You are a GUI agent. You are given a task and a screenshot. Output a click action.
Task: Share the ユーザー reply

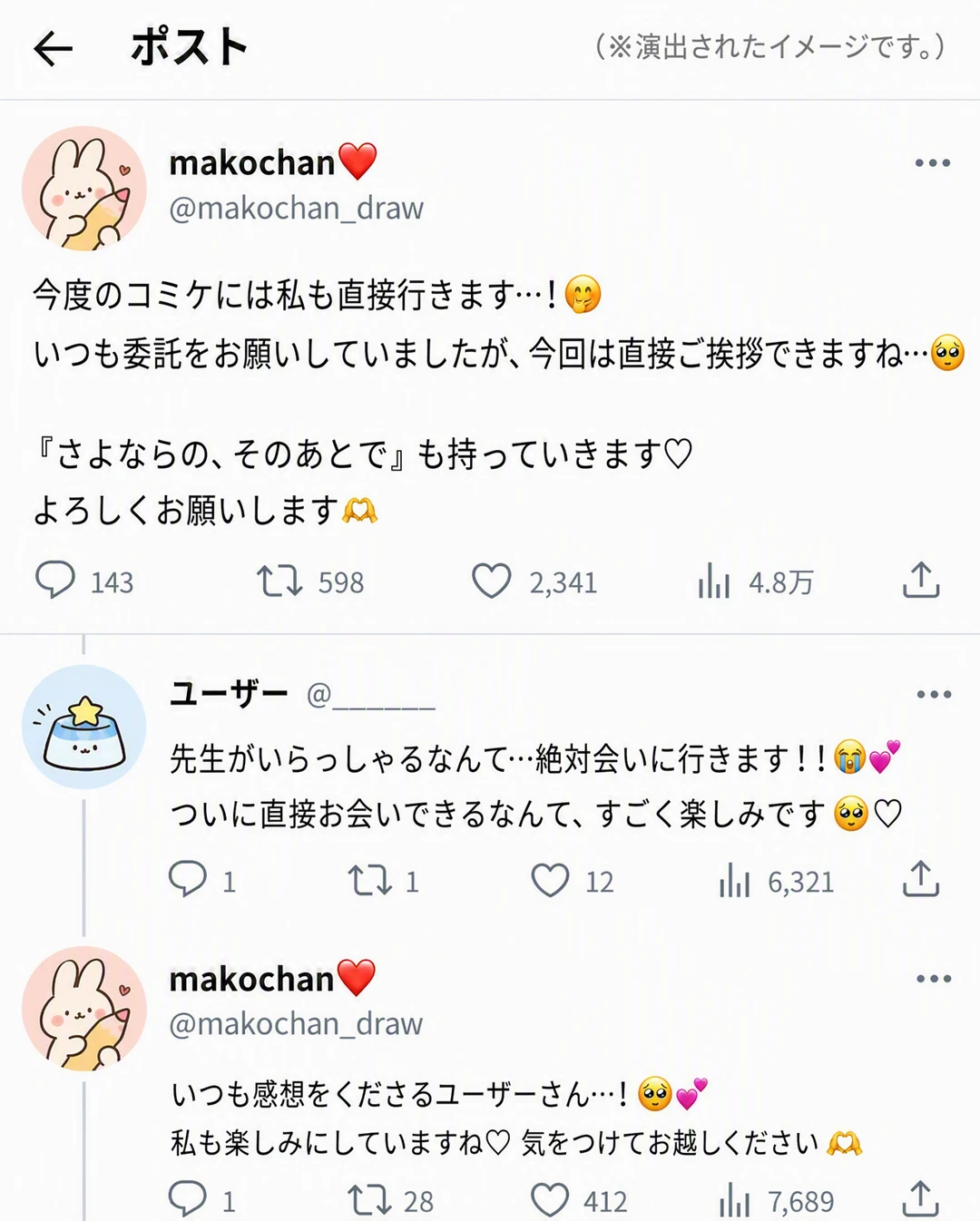[921, 878]
